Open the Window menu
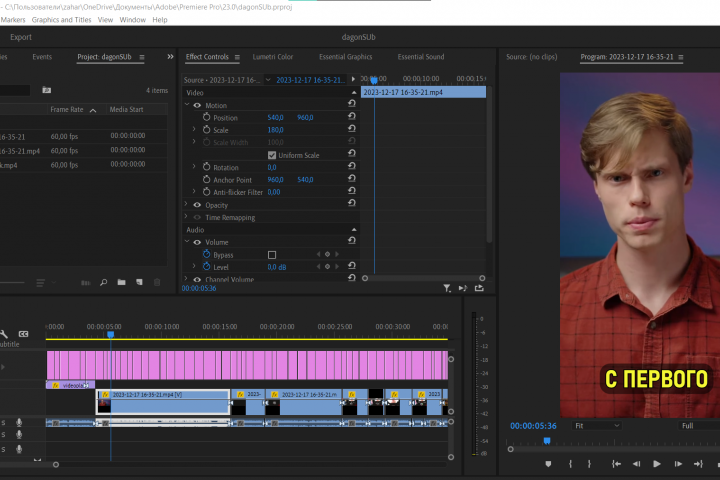Image resolution: width=720 pixels, height=480 pixels. (x=133, y=20)
